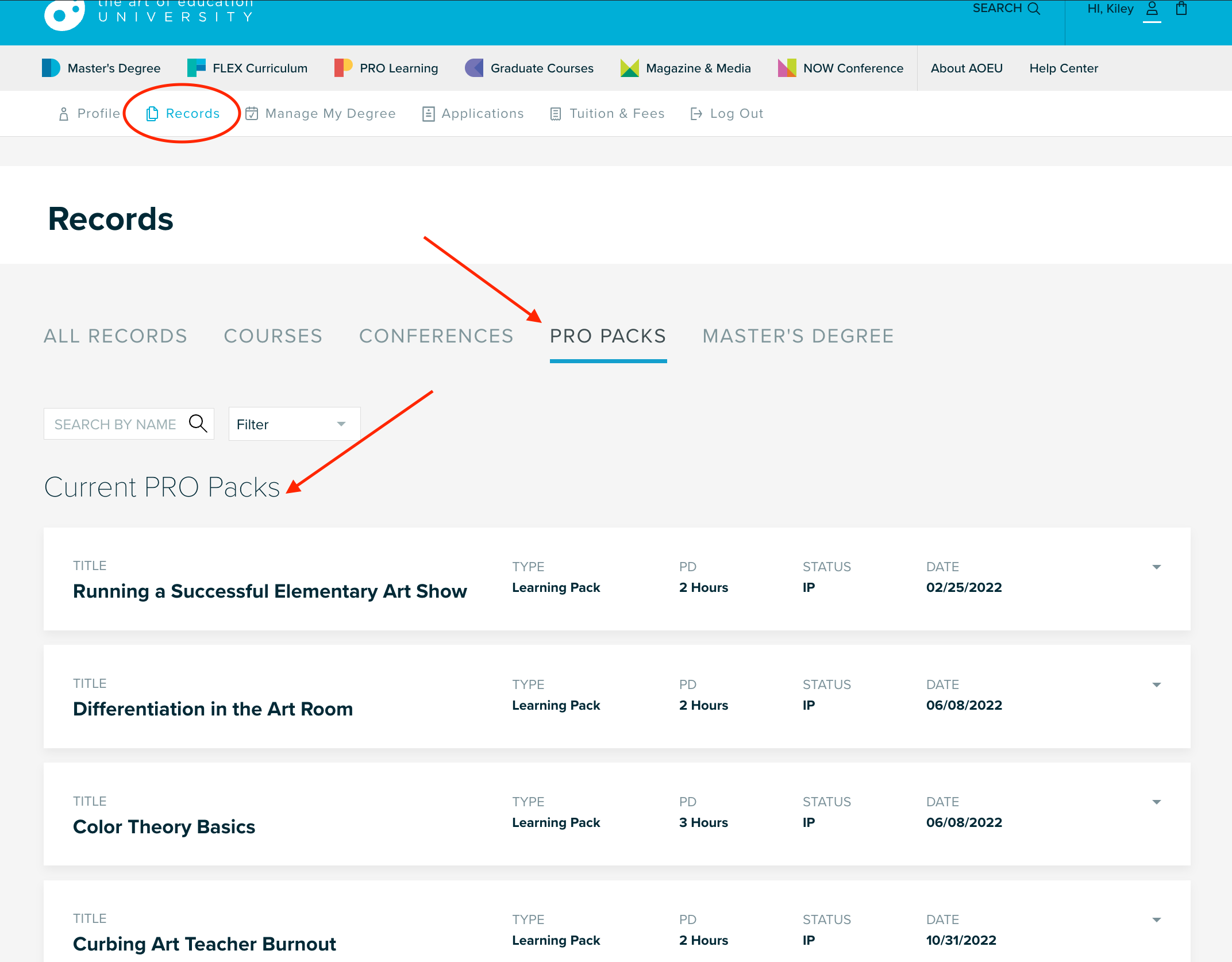Screen dimensions: 1232x962
Task: Click the Applications form icon
Action: (428, 114)
